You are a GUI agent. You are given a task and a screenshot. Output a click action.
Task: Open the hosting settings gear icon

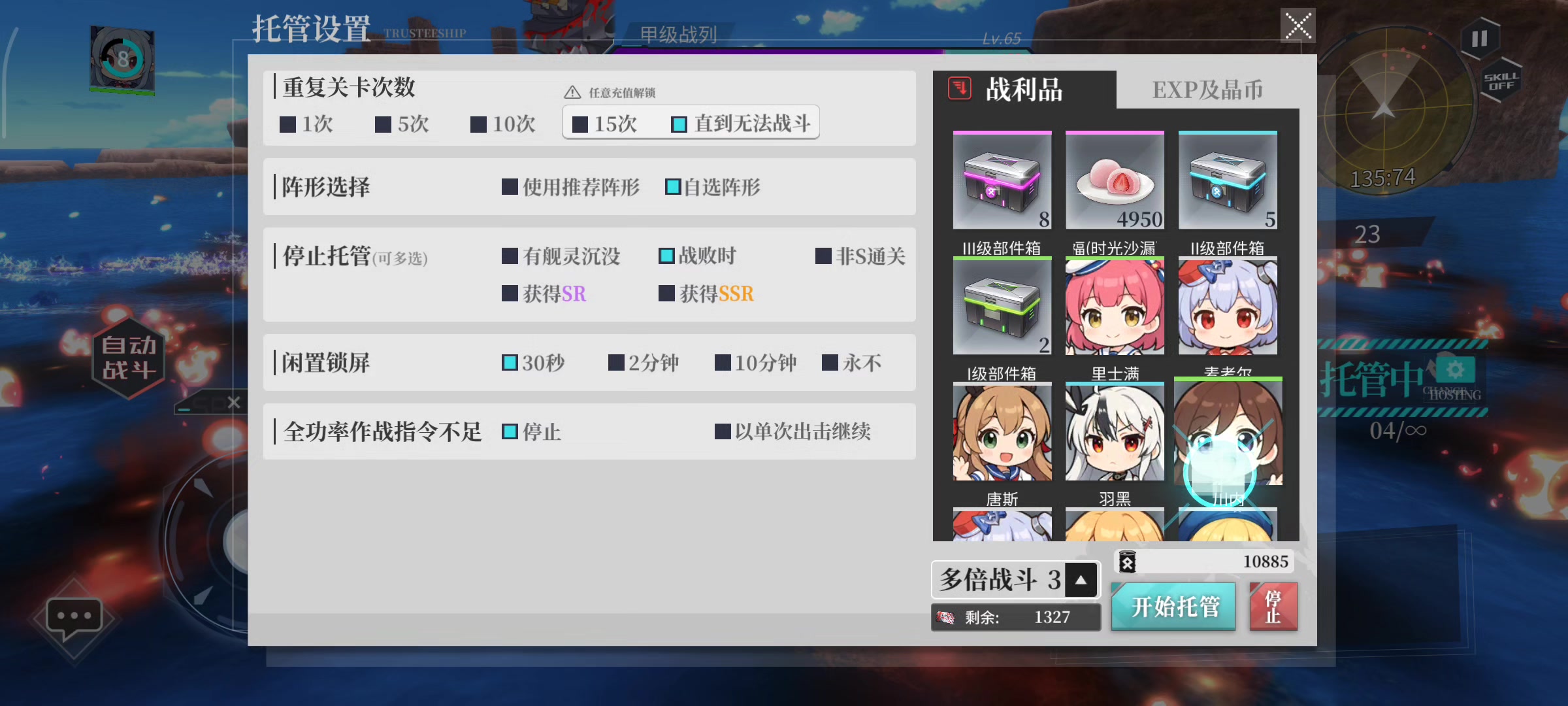[x=1455, y=371]
